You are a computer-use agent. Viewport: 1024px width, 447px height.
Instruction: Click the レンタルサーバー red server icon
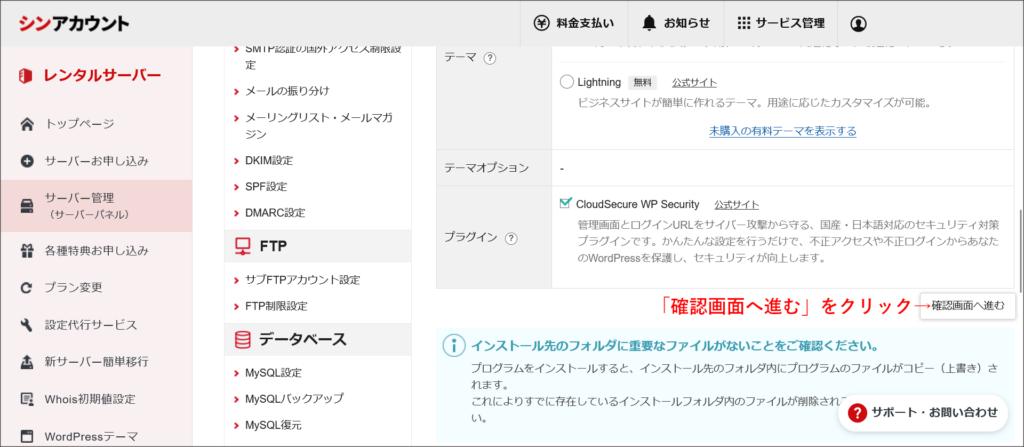tap(25, 76)
